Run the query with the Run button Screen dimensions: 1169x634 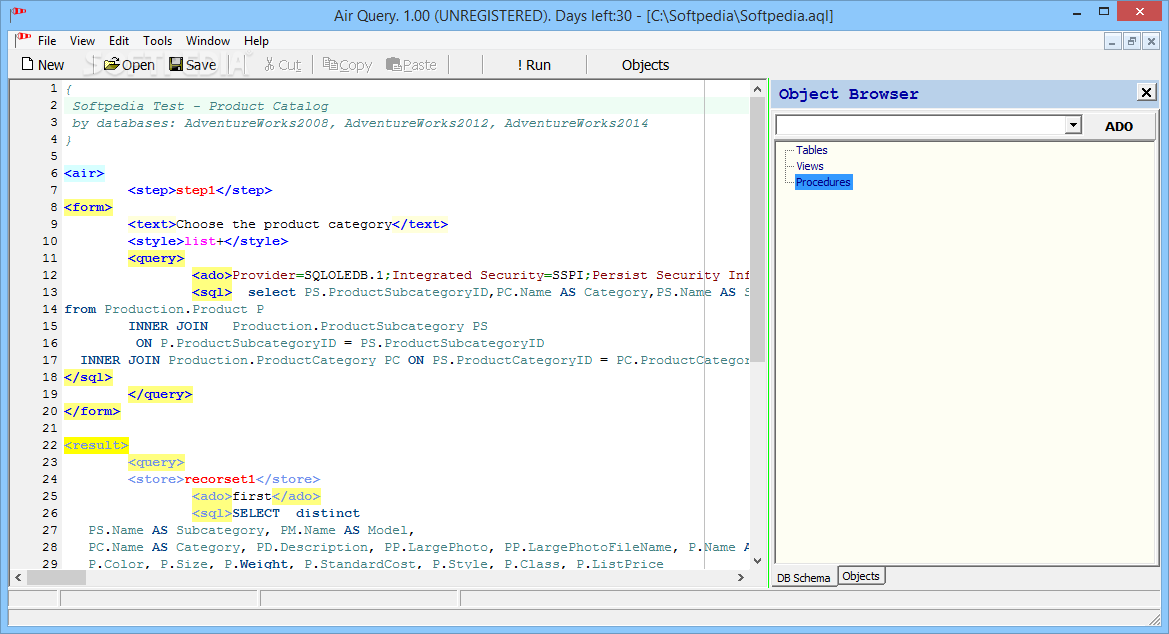(534, 65)
